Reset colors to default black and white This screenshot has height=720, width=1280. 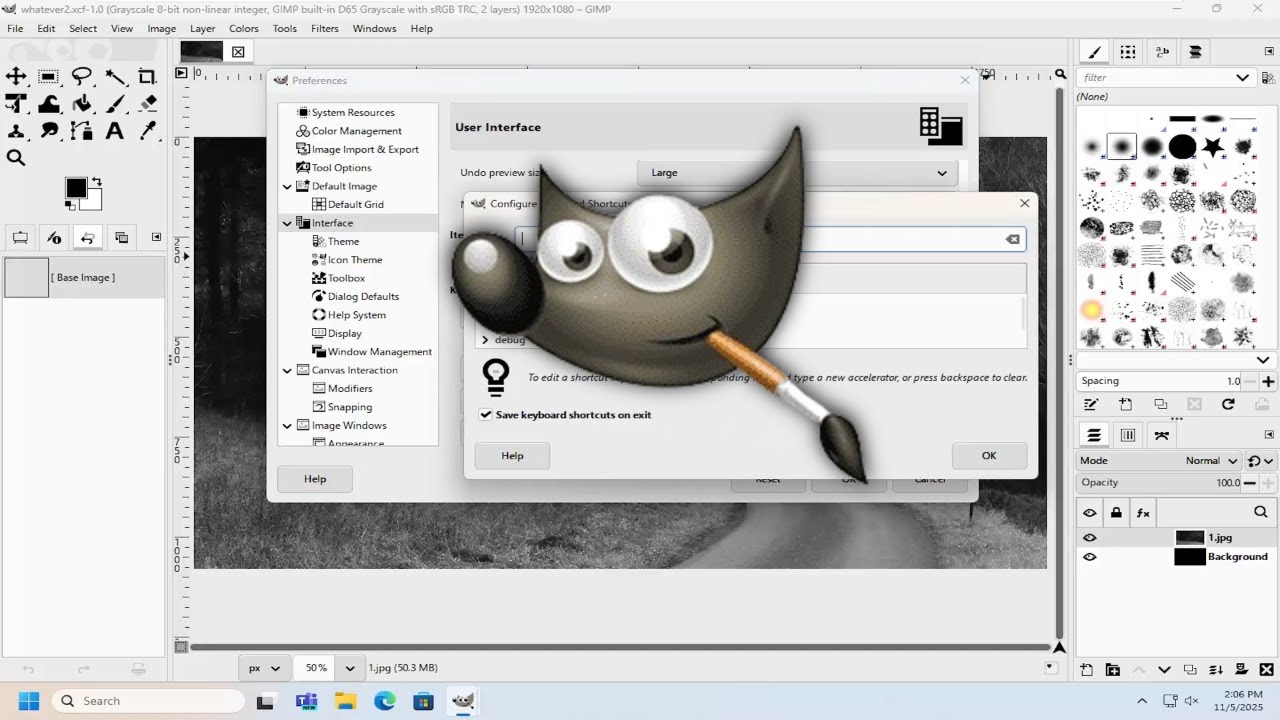point(68,206)
